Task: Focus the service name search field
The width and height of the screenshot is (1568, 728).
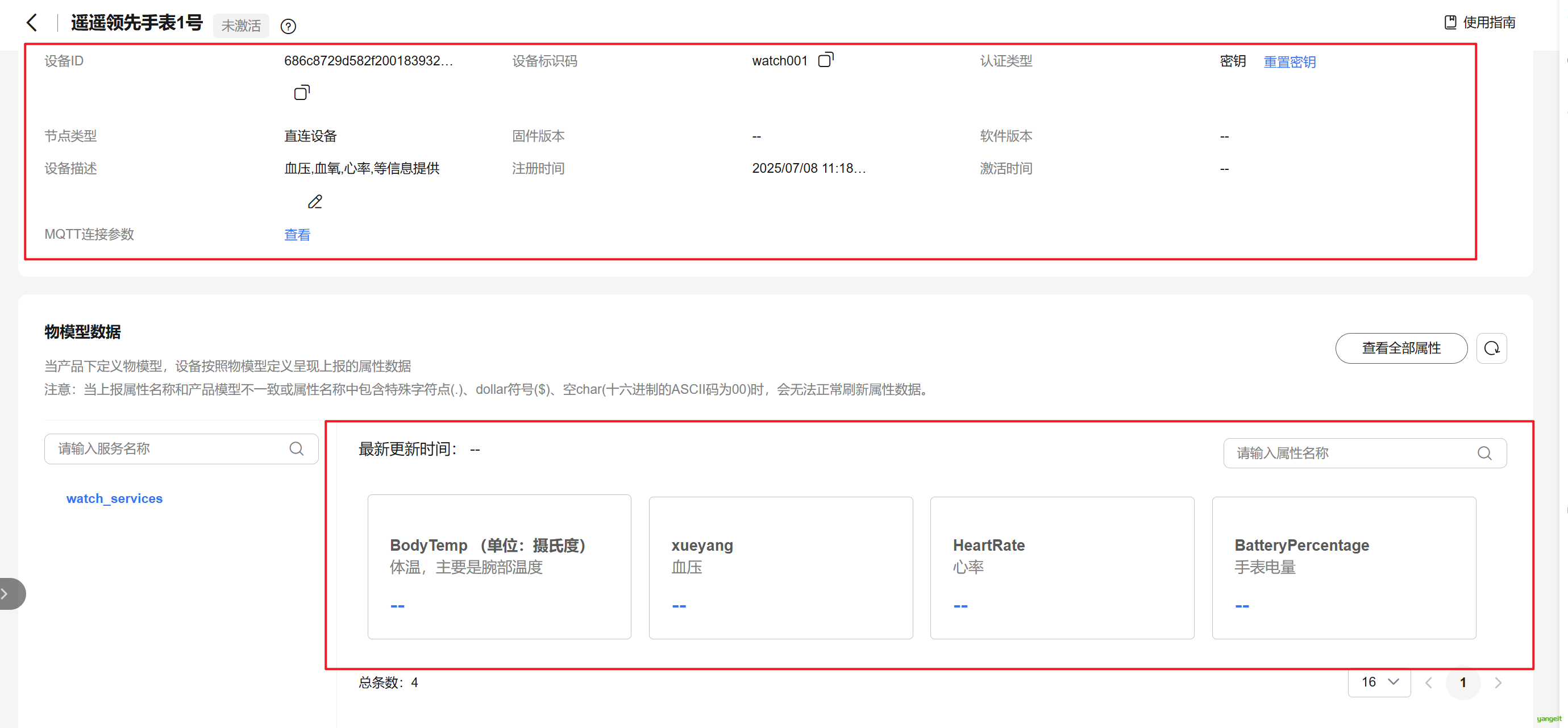Action: click(x=181, y=448)
